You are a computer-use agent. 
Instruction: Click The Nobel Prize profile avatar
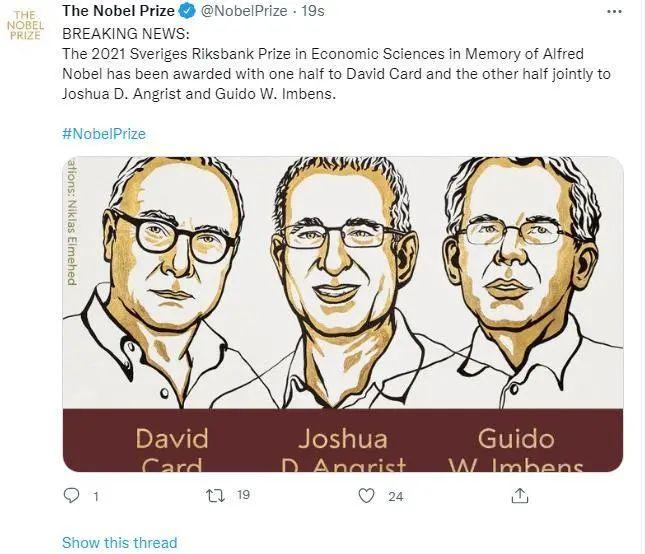tap(26, 26)
